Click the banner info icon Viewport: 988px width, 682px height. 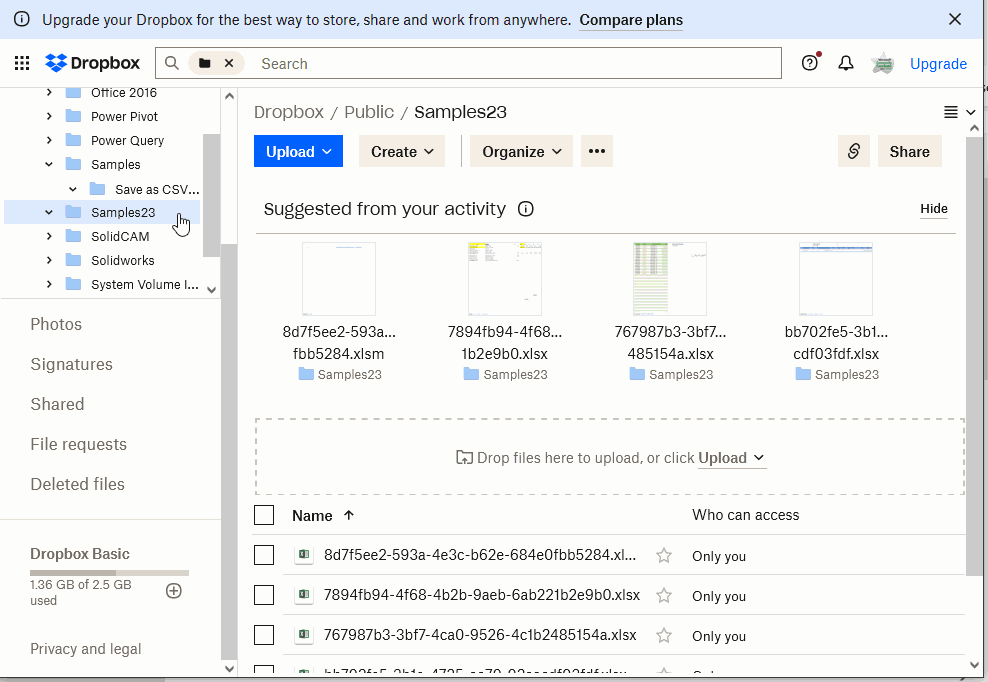21,20
